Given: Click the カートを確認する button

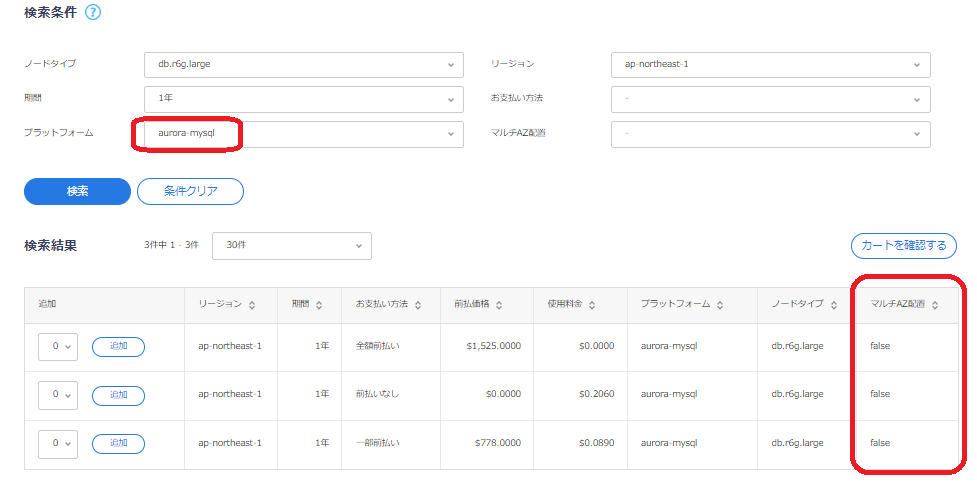Looking at the screenshot, I should pos(903,246).
